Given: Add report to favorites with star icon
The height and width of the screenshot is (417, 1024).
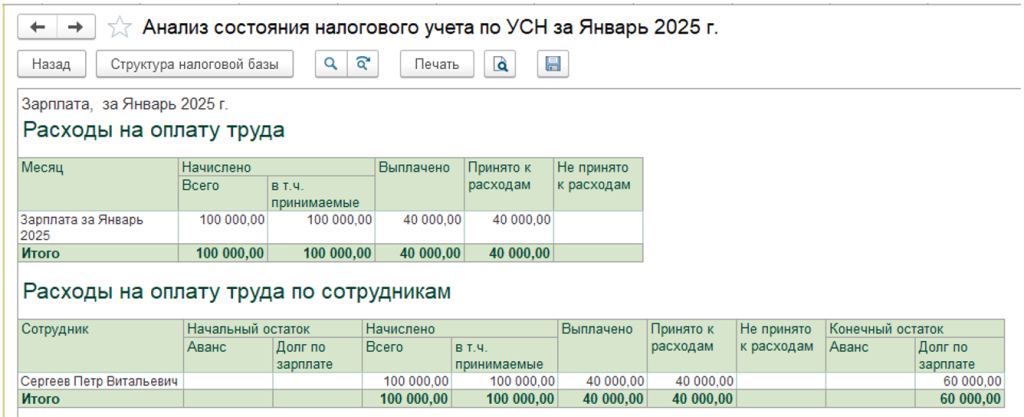Looking at the screenshot, I should (x=119, y=27).
